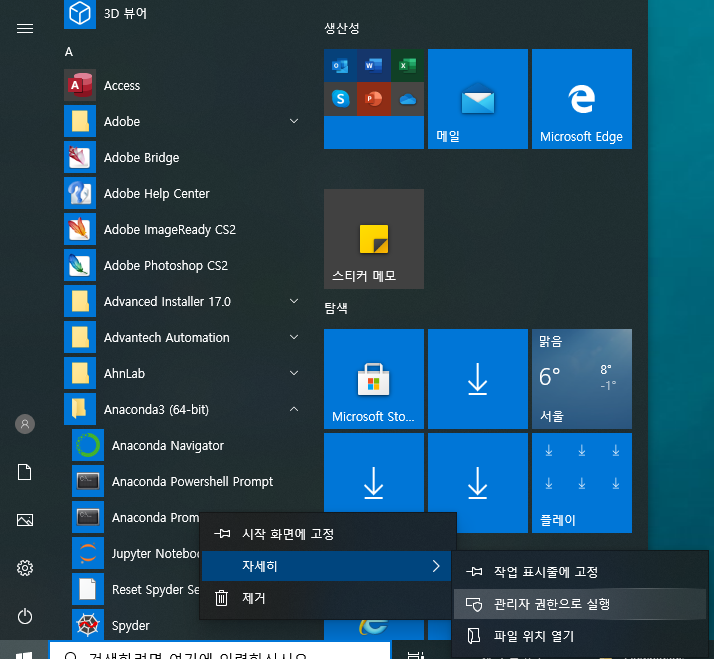Viewport: 714px width, 659px height.
Task: Click the PowerPoint icon in Office tile
Action: click(374, 99)
